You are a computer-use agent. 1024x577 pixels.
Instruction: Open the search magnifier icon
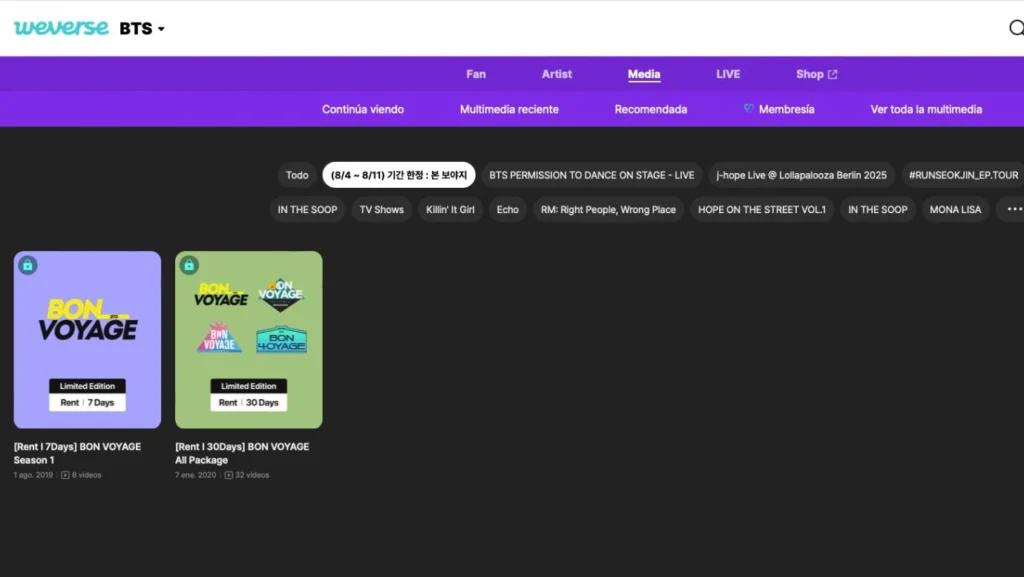pyautogui.click(x=1016, y=28)
